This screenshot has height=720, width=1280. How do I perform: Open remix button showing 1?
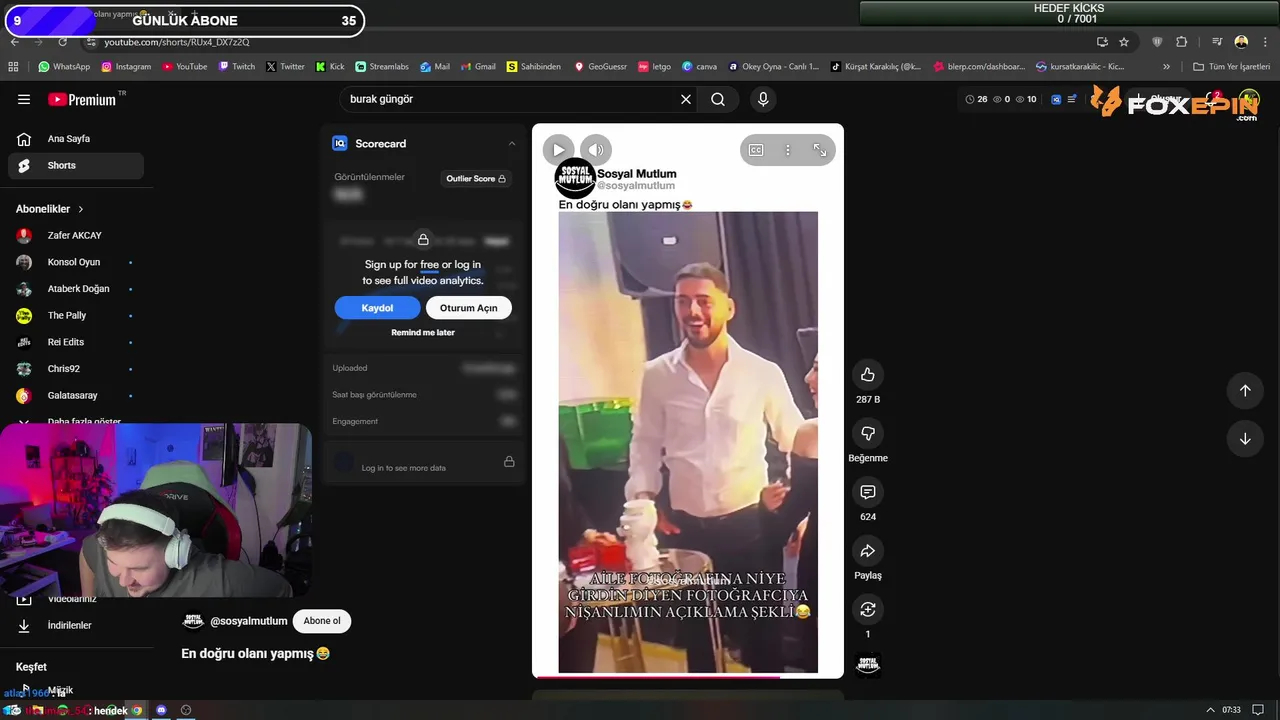[868, 609]
